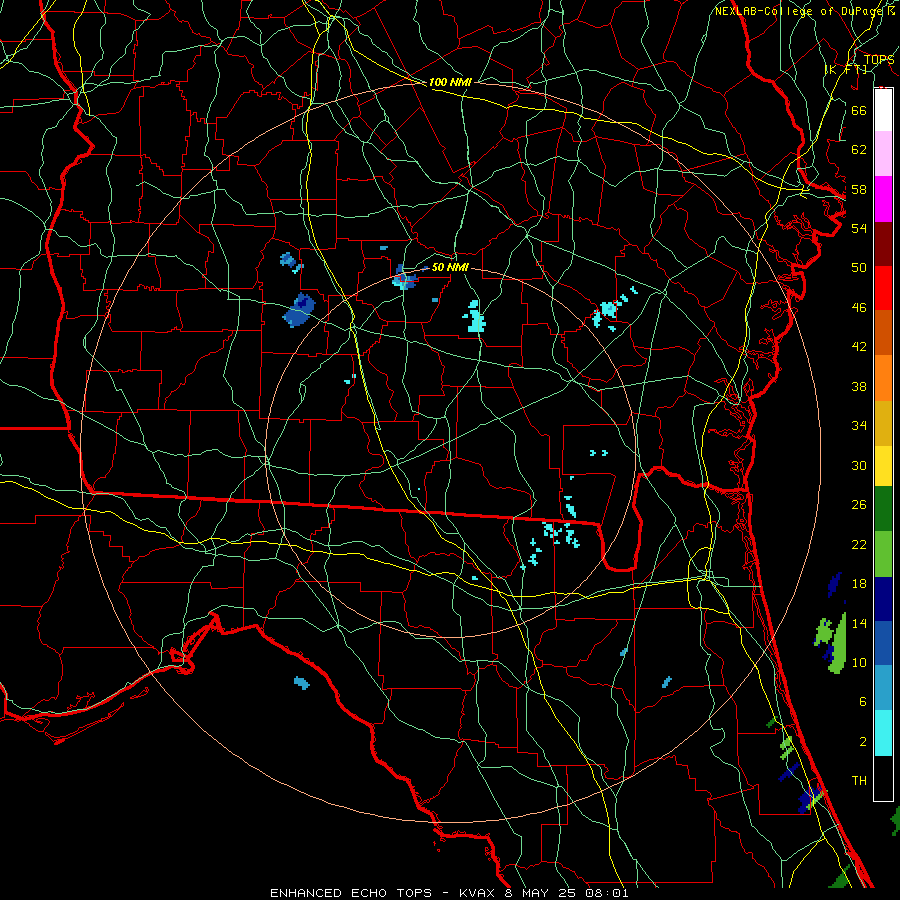
Task: Select the magenta swatch in the legend
Action: 883,199
